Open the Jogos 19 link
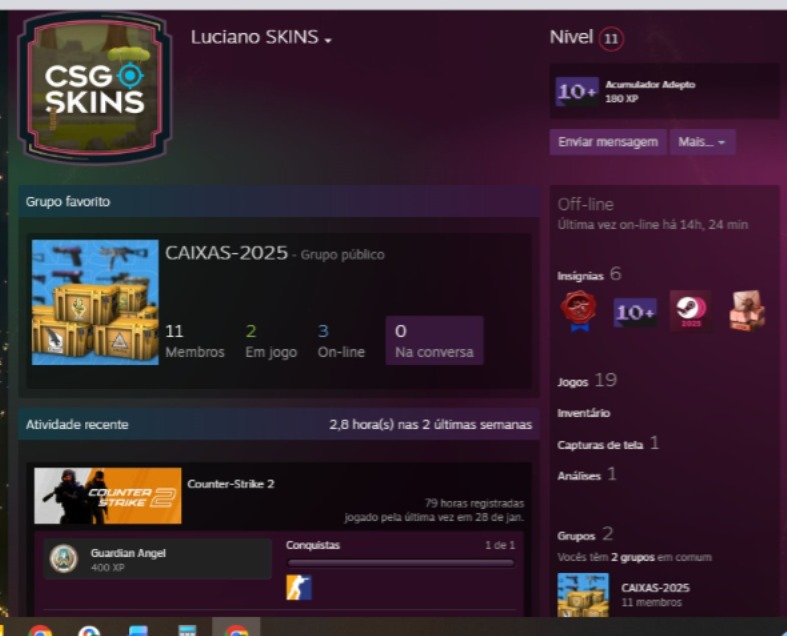 (x=587, y=380)
